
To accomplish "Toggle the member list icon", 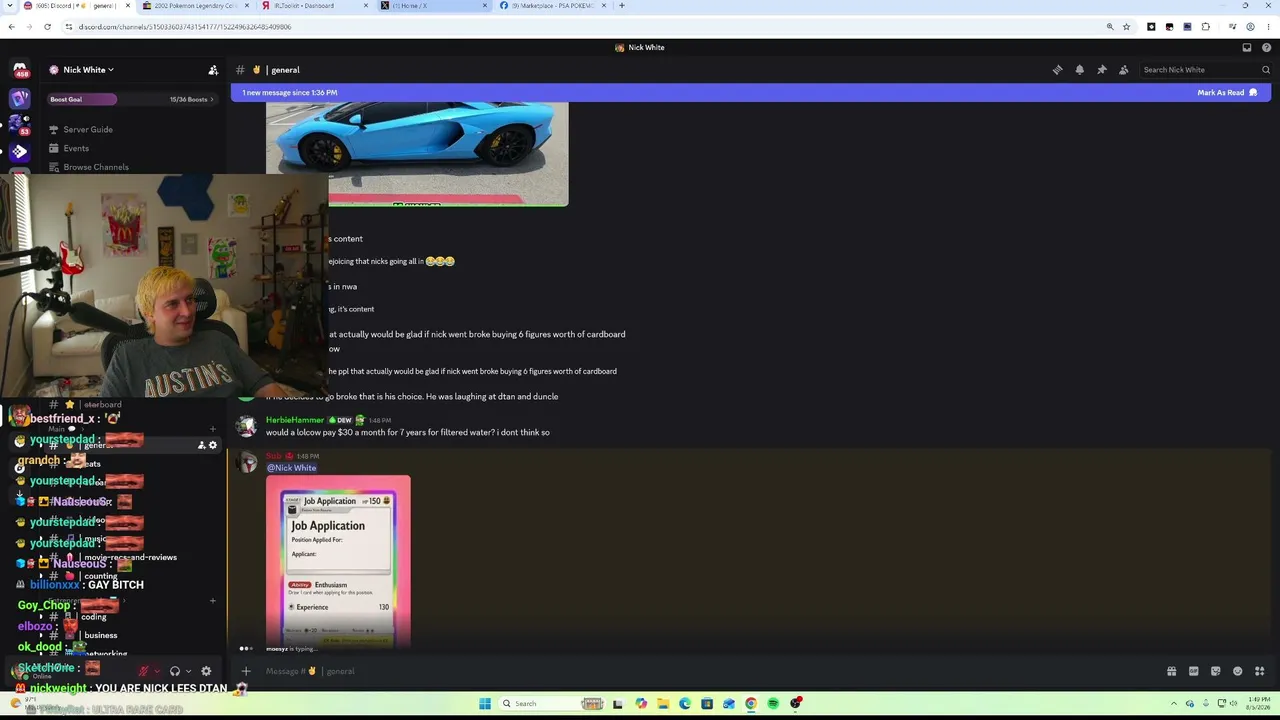I will click(1123, 70).
